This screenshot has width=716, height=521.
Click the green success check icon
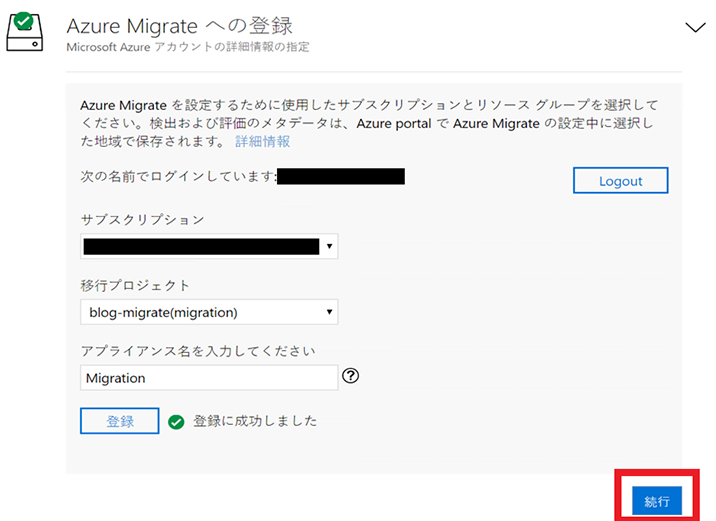point(176,422)
